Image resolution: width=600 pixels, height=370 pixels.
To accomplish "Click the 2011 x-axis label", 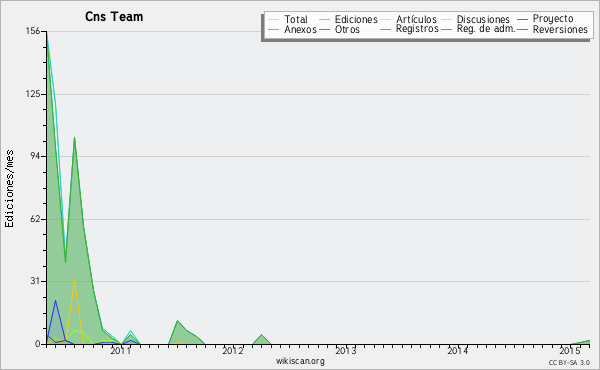I will (121, 351).
